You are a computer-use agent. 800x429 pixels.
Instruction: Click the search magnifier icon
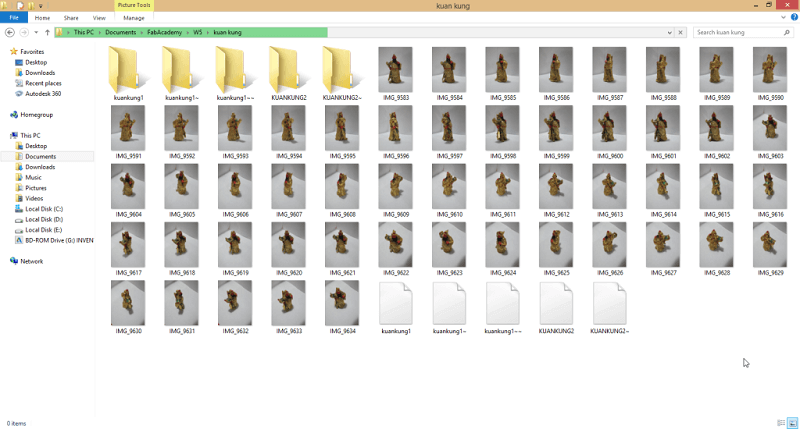786,32
